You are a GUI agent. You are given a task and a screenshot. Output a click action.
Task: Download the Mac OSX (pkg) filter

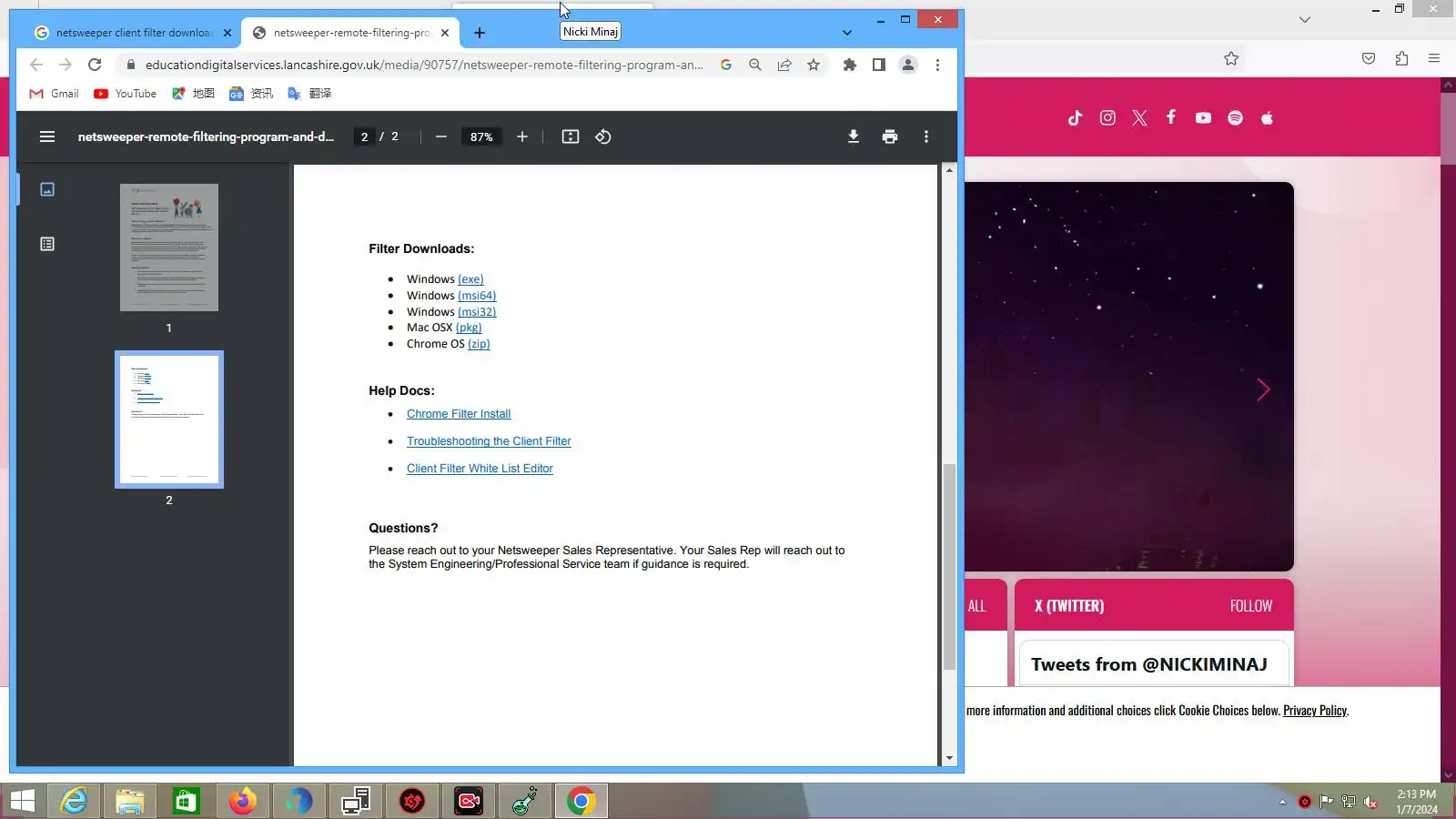coord(469,328)
